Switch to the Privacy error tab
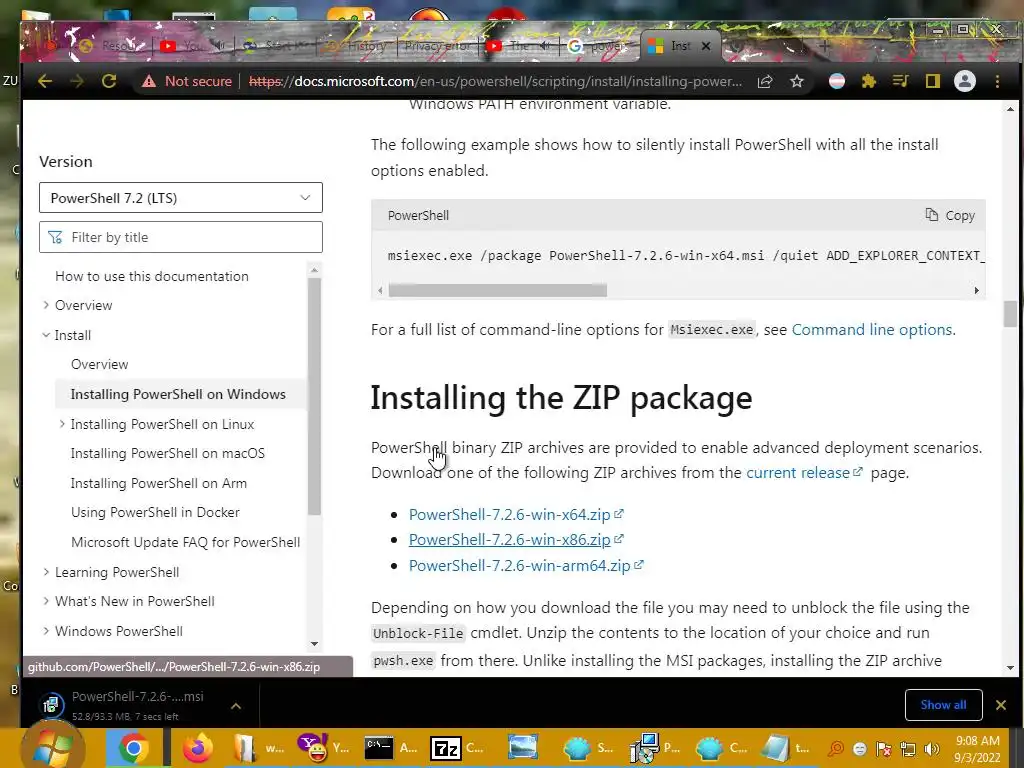The height and width of the screenshot is (768, 1024). coord(436,46)
